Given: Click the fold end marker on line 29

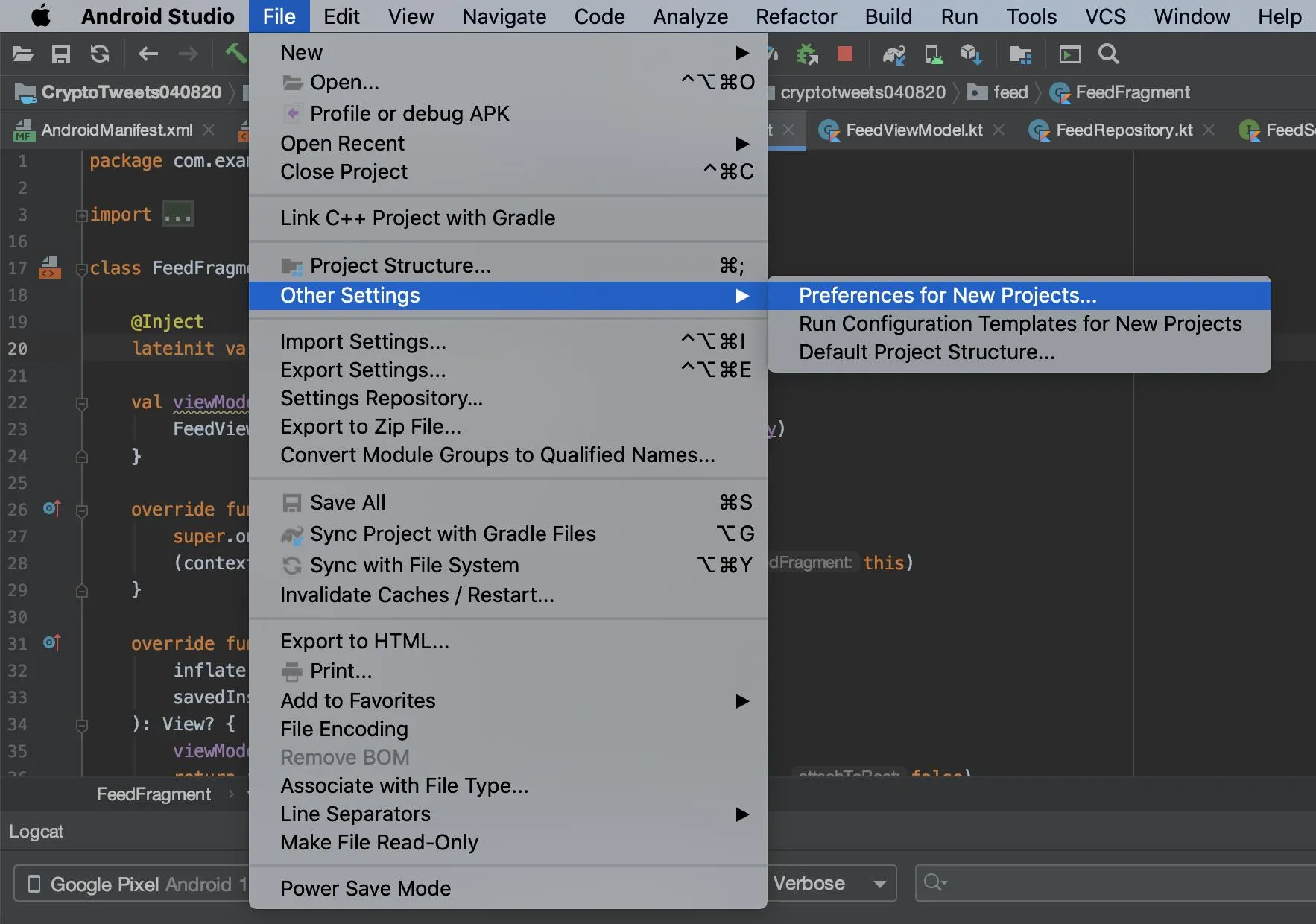Looking at the screenshot, I should click(82, 591).
